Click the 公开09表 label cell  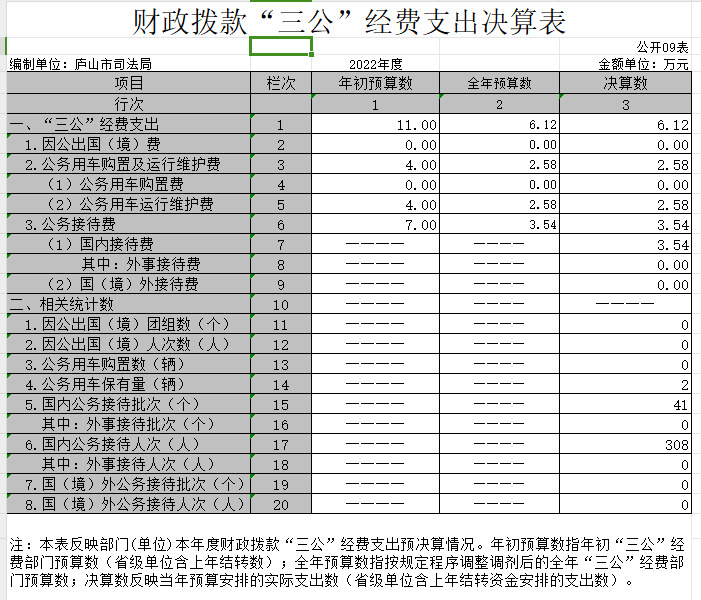(x=662, y=47)
